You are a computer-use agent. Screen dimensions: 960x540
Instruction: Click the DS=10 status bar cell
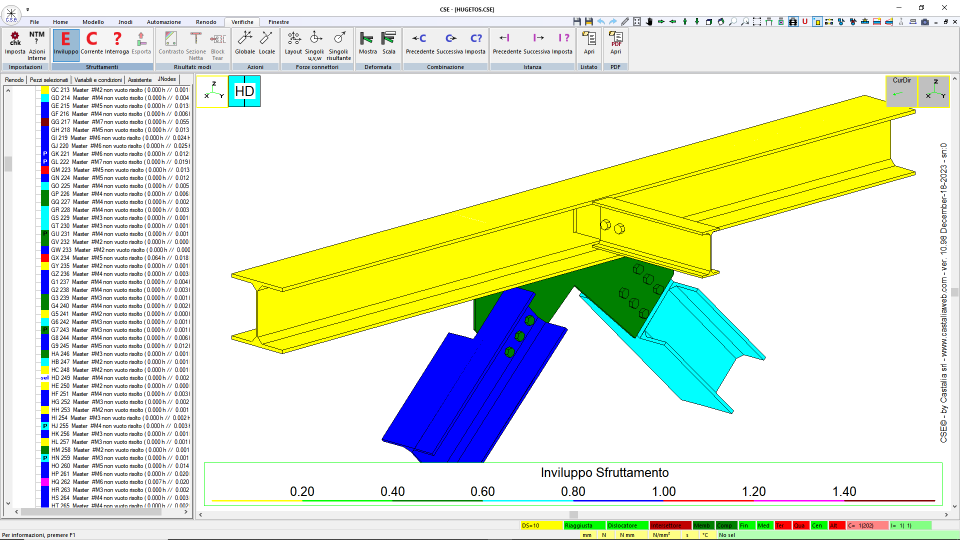tap(541, 525)
